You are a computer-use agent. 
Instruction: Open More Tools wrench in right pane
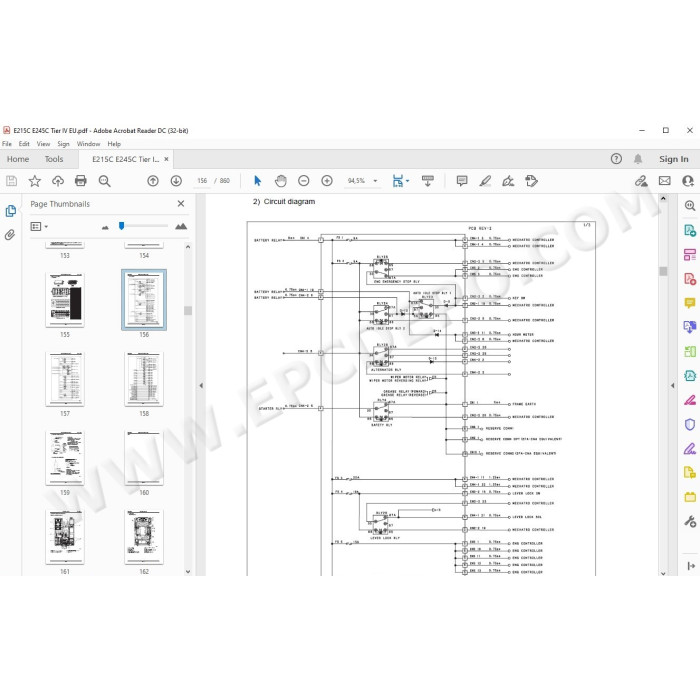point(690,521)
